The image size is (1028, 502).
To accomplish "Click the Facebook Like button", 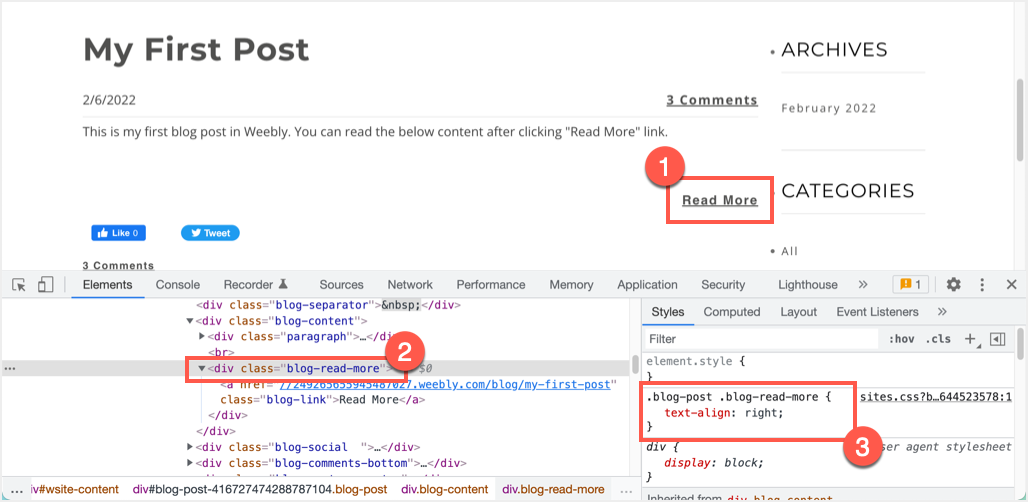I will [119, 233].
